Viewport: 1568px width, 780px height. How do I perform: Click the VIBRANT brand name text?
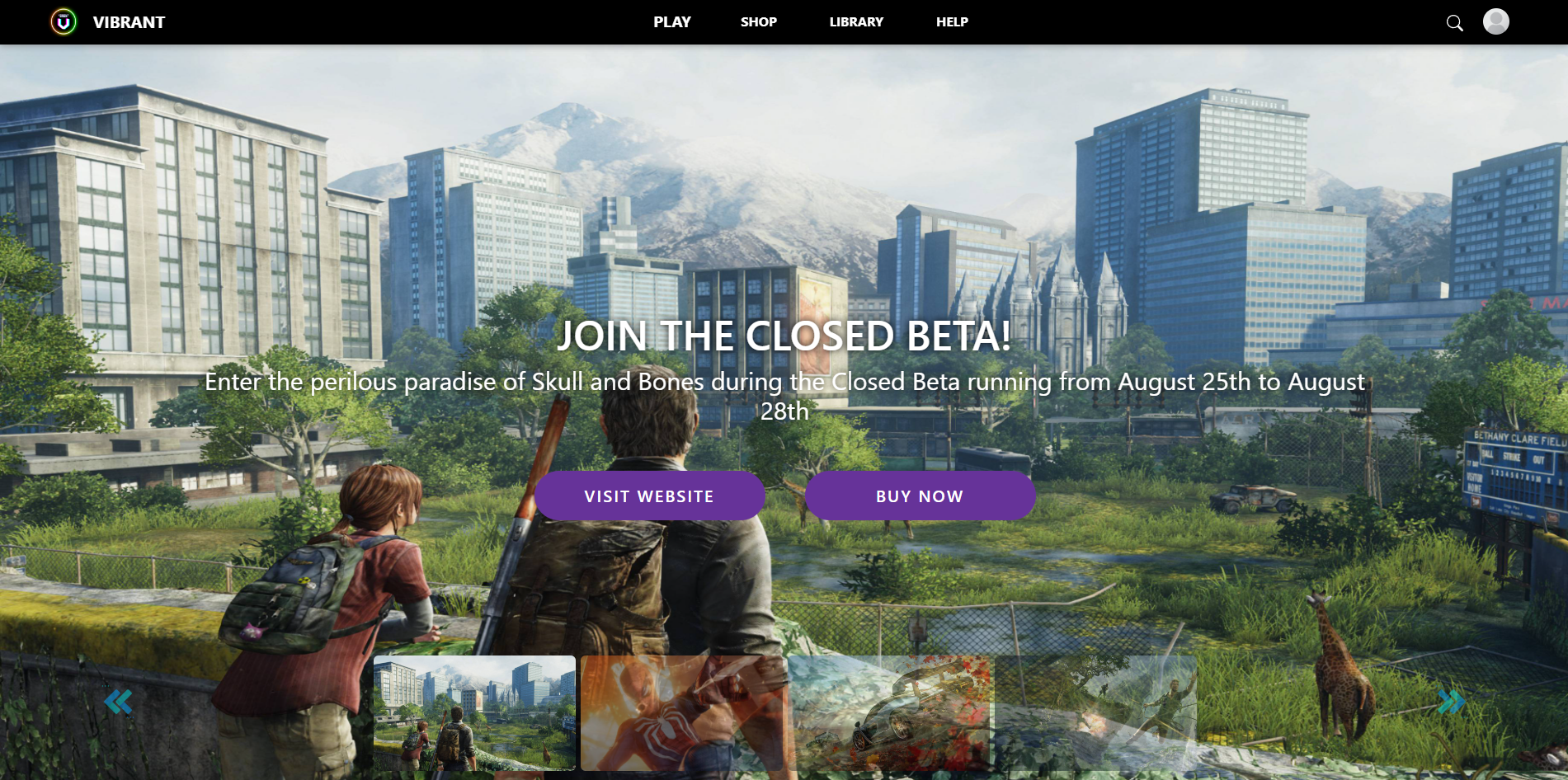[x=129, y=22]
